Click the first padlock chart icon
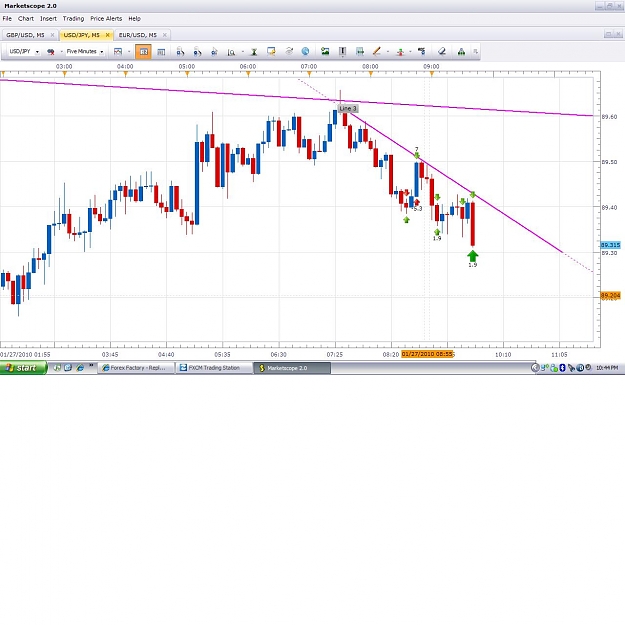 (x=180, y=52)
